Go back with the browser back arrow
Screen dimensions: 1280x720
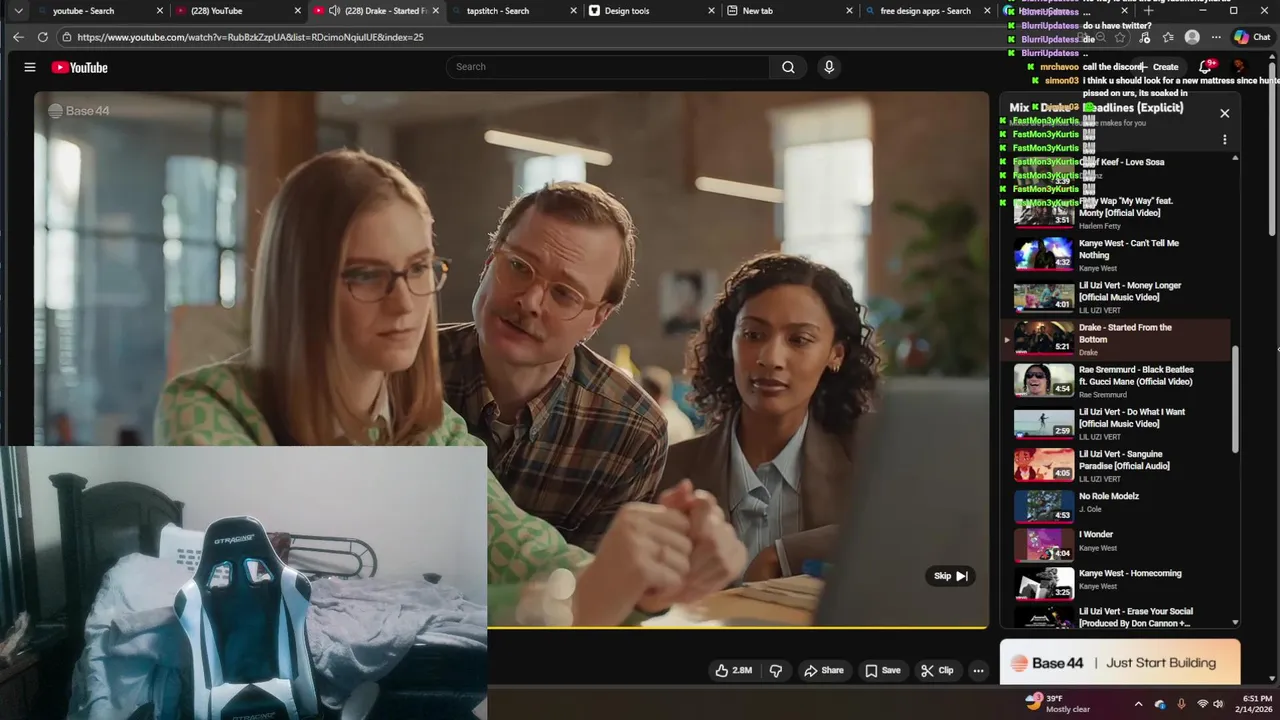18,37
